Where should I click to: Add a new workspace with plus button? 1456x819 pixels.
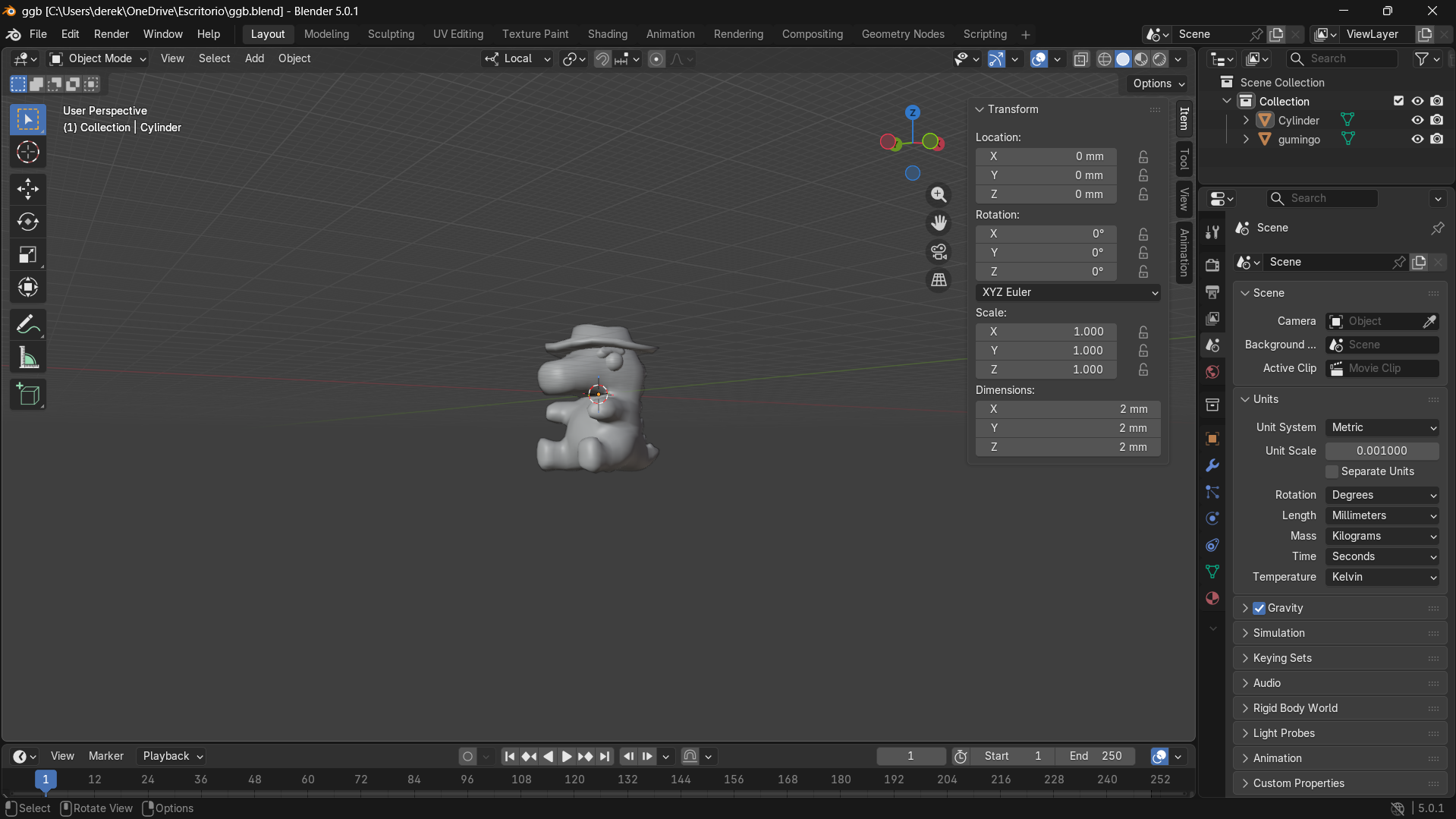[x=1026, y=34]
